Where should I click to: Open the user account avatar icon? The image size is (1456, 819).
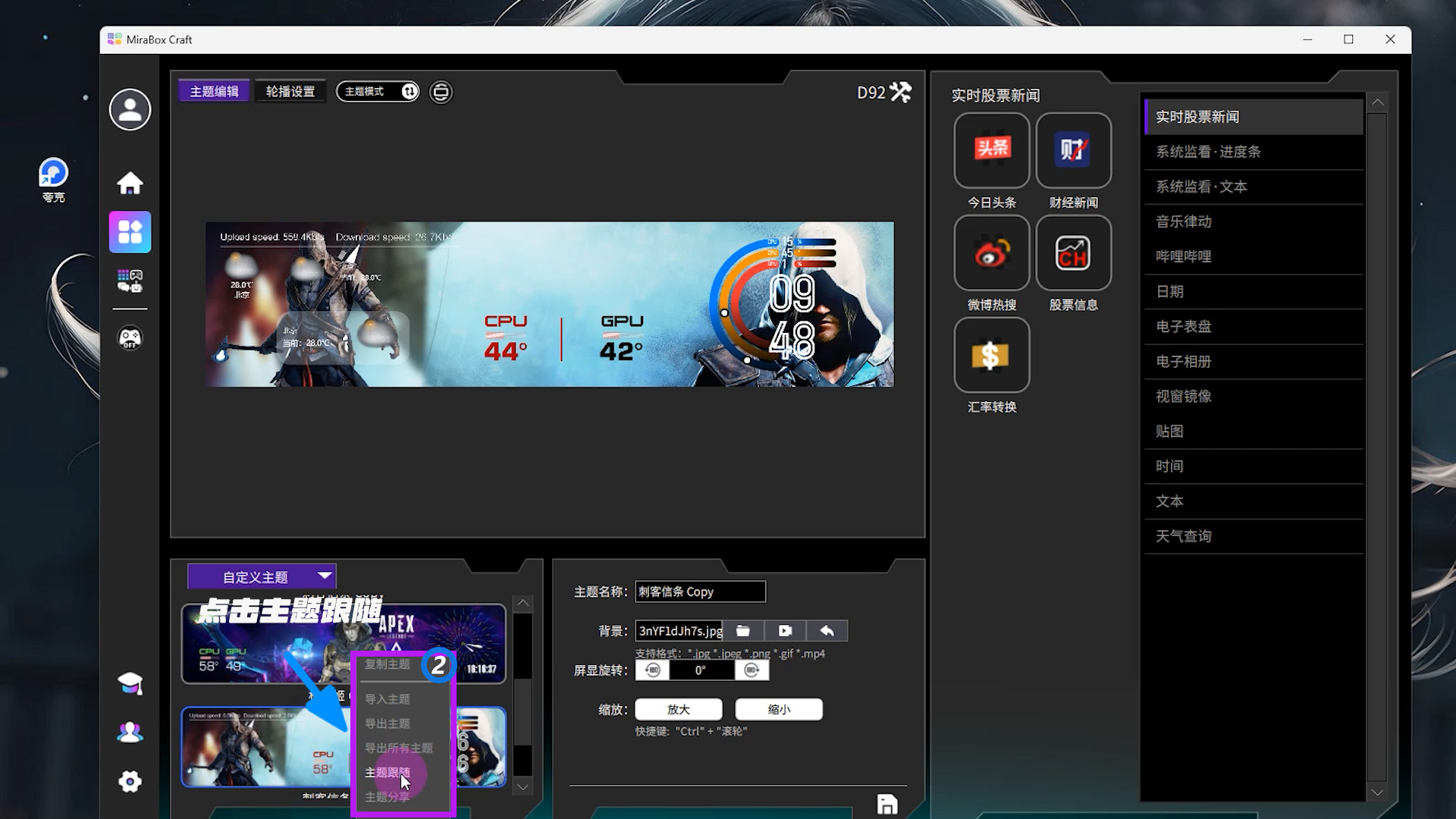[x=130, y=110]
